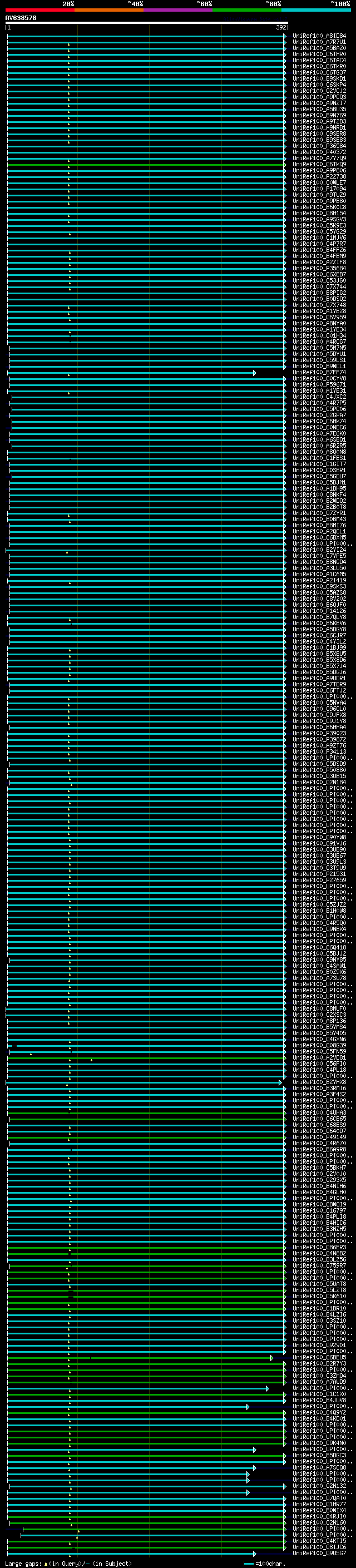Click the green ~80% identity legend bar
This screenshot has width=356, height=1568.
[x=247, y=10]
